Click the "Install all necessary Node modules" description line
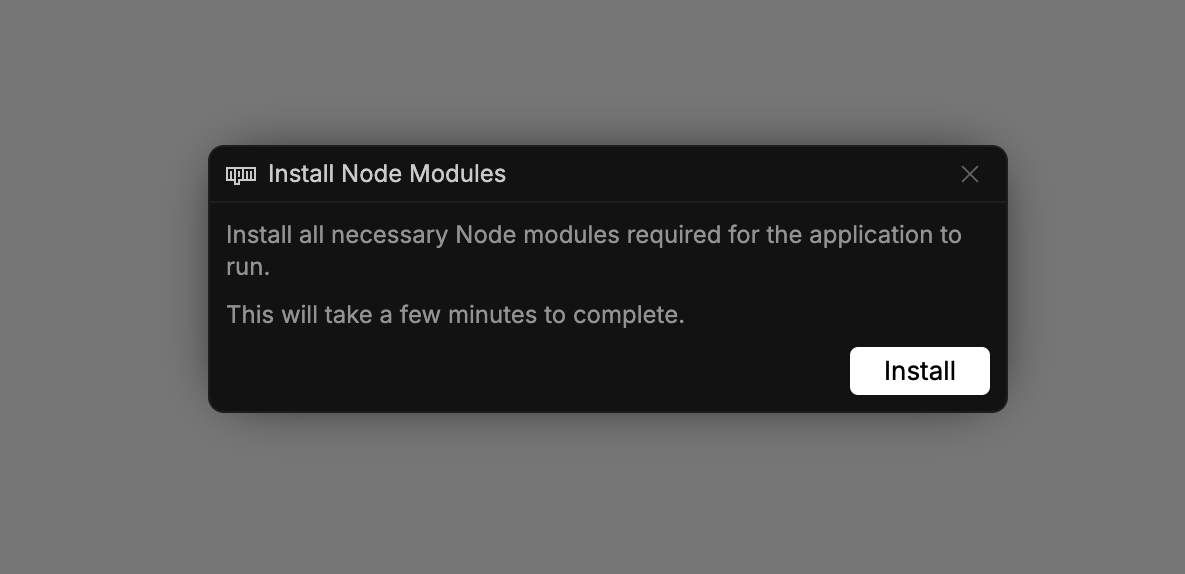The height and width of the screenshot is (574, 1185). pyautogui.click(x=593, y=235)
